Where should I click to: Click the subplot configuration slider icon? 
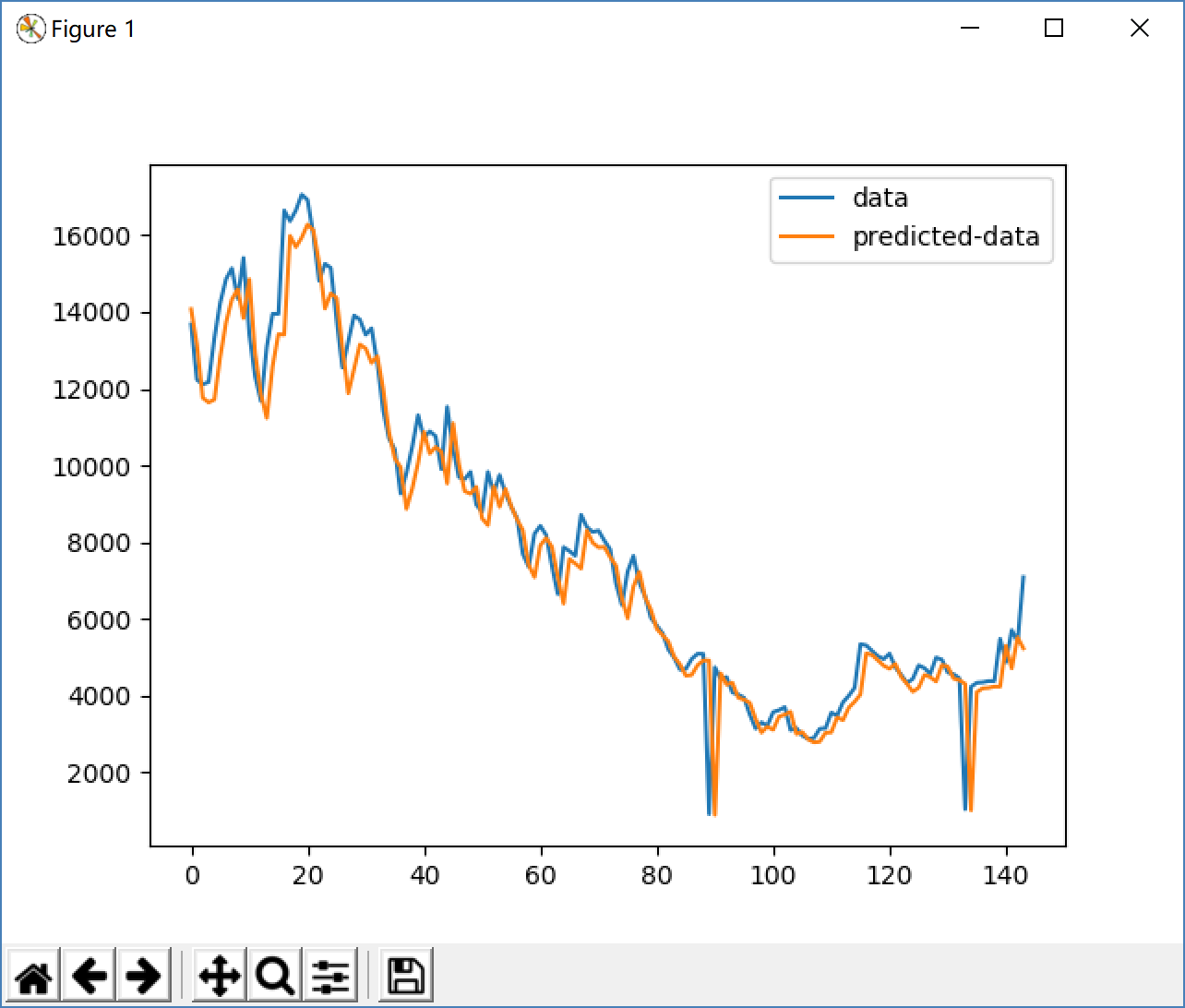point(329,973)
